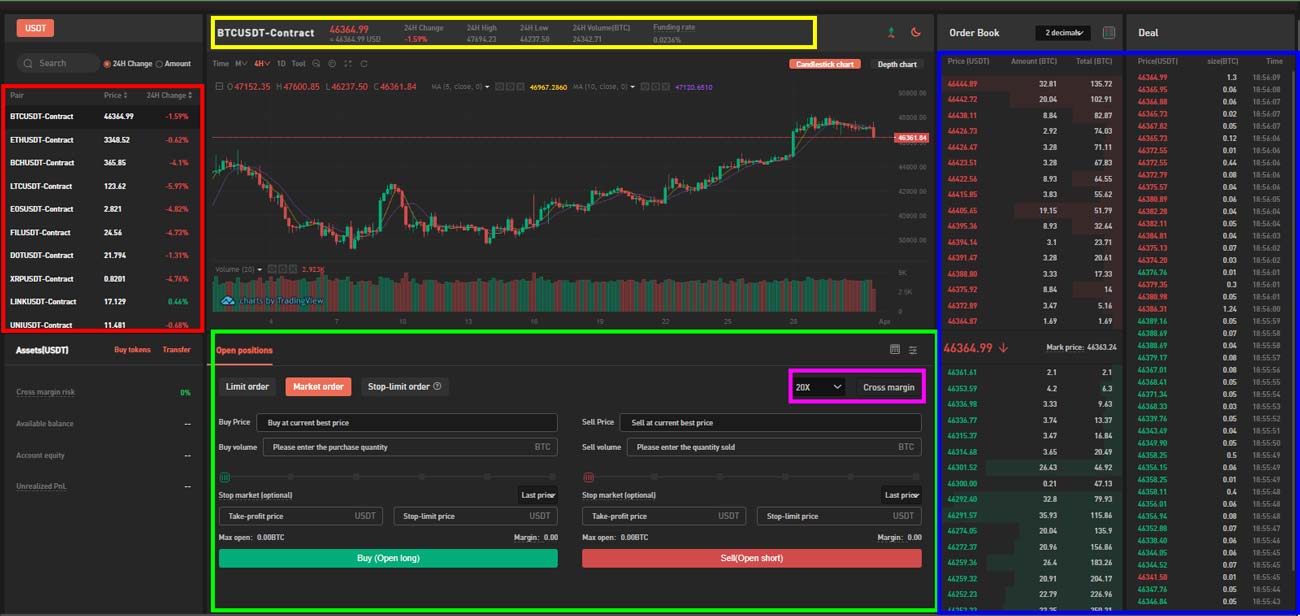
Task: Select the EOSUSDT-Contract pair
Action: pyautogui.click(x=102, y=209)
